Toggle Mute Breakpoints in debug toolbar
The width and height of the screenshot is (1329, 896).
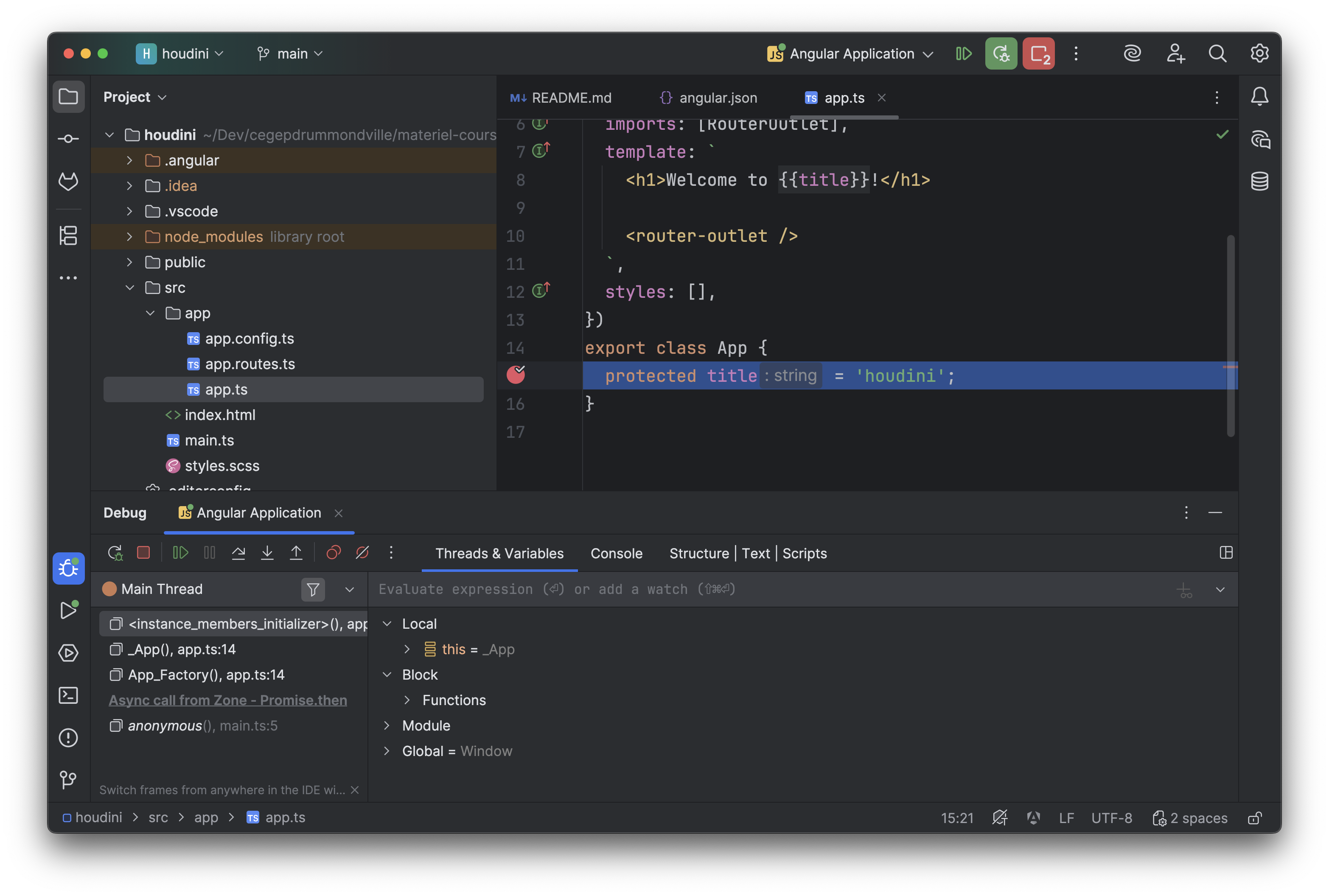pos(362,552)
